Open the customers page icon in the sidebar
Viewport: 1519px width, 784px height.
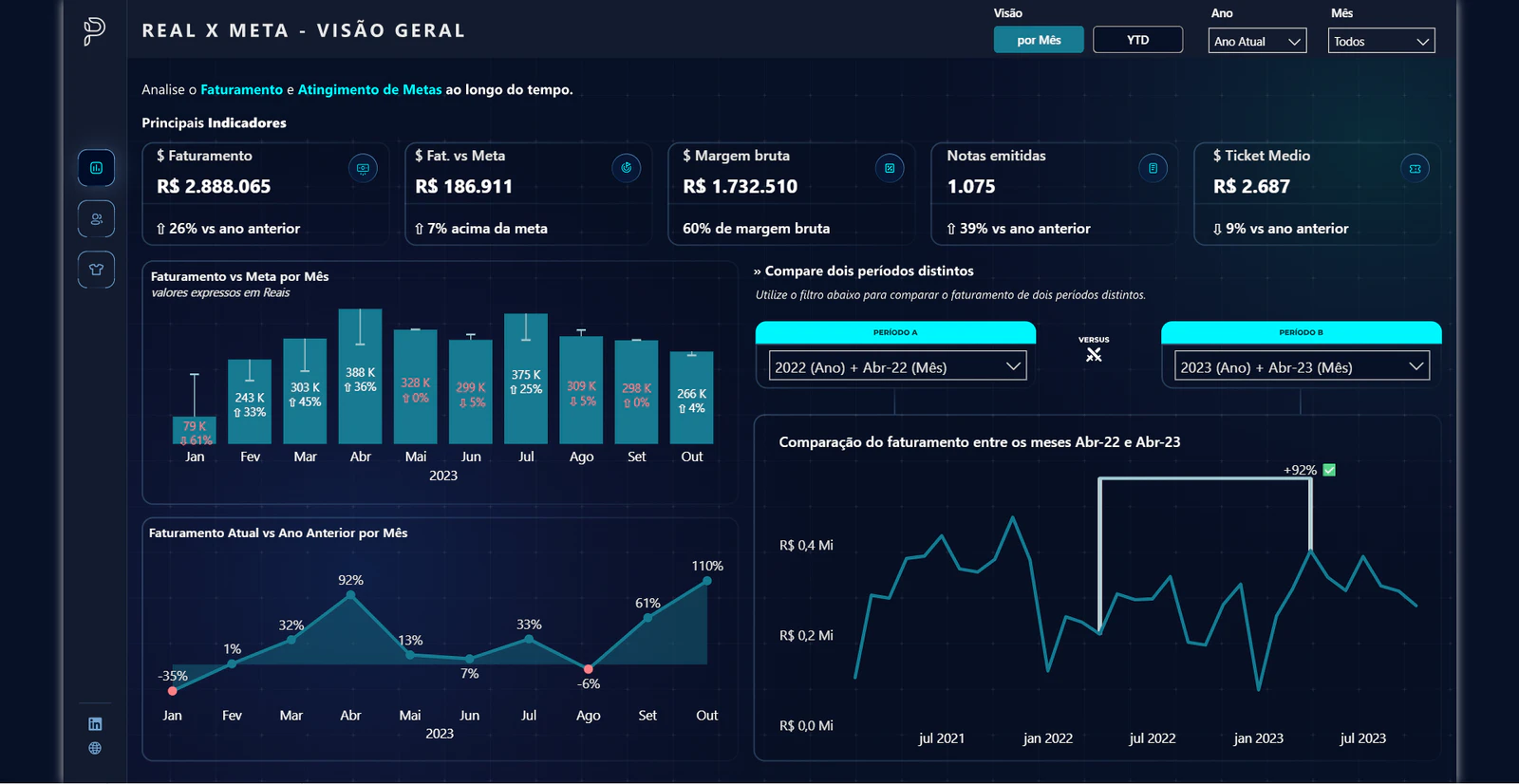96,219
